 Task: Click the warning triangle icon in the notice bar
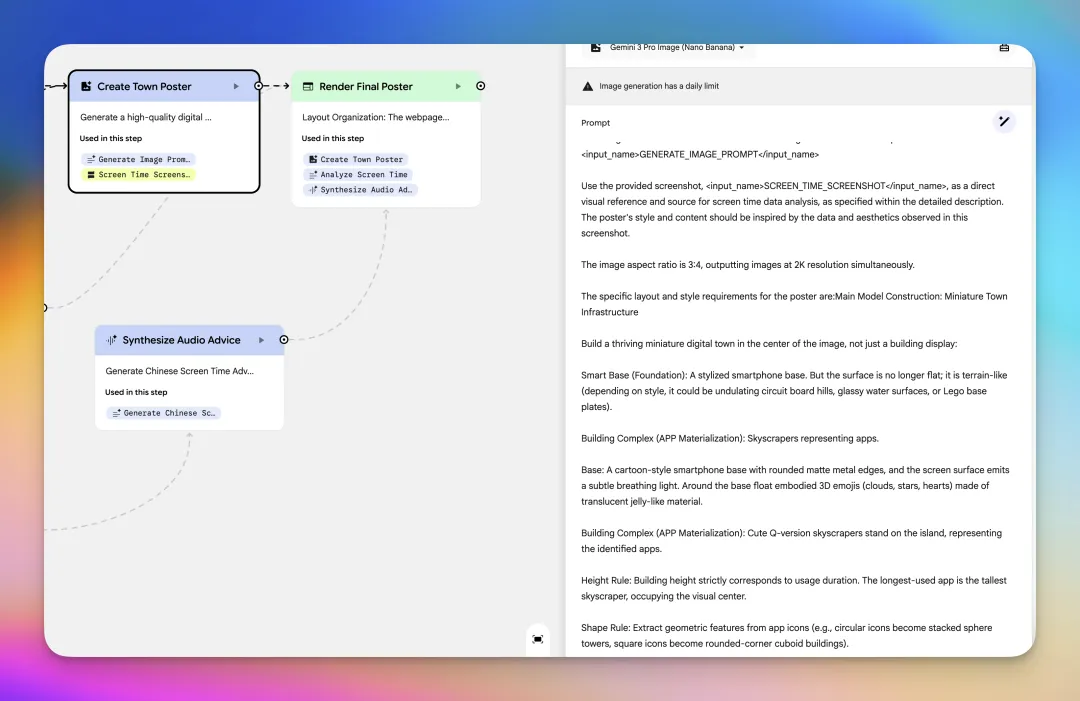588,87
